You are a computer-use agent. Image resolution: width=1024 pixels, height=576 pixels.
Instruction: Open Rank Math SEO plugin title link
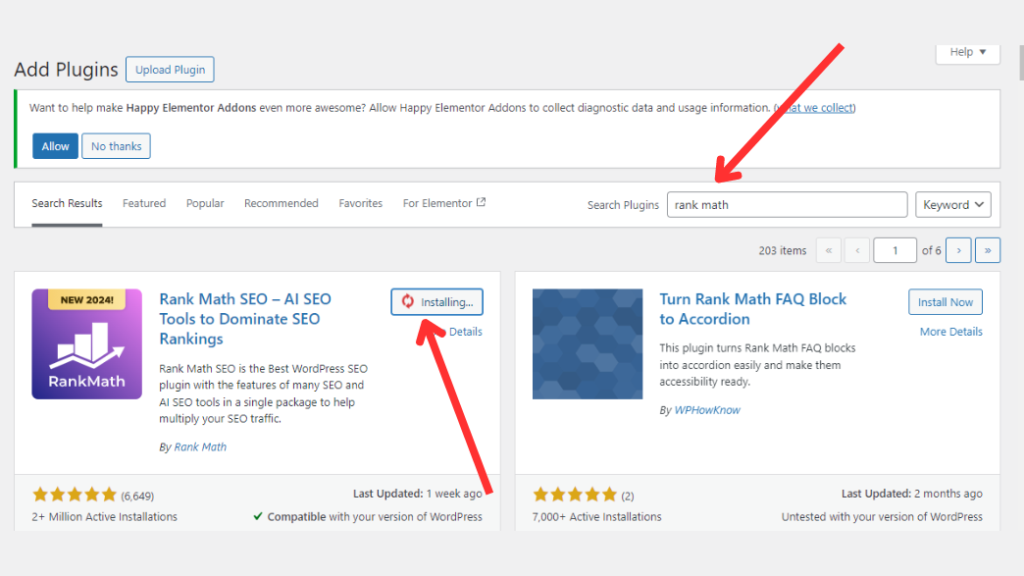[245, 319]
